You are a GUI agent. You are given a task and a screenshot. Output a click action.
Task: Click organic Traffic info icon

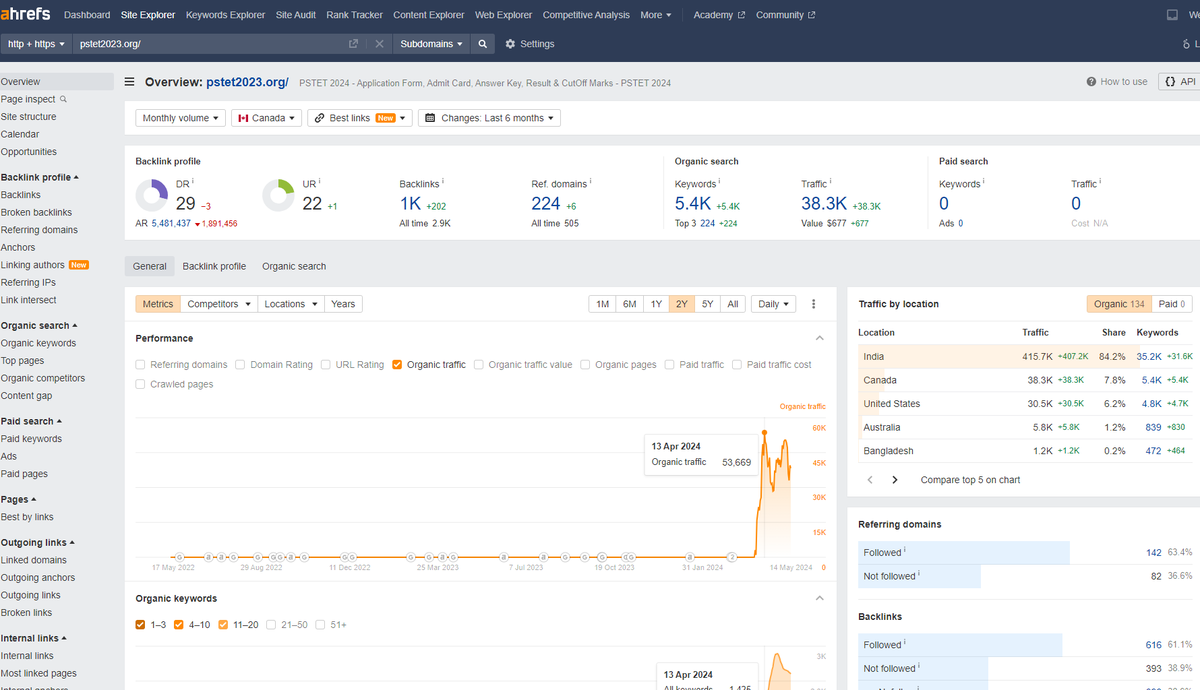(831, 182)
